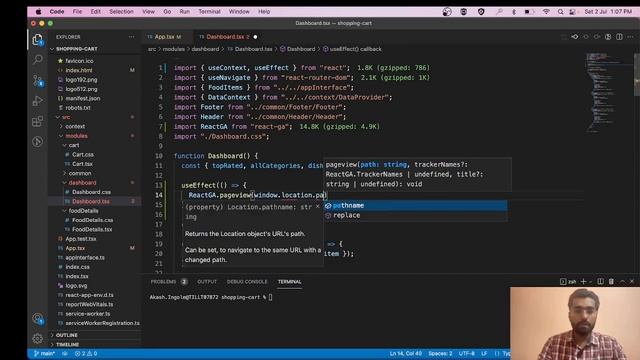
Task: Switch to the OUTPUT panel tab
Action: click(x=207, y=282)
